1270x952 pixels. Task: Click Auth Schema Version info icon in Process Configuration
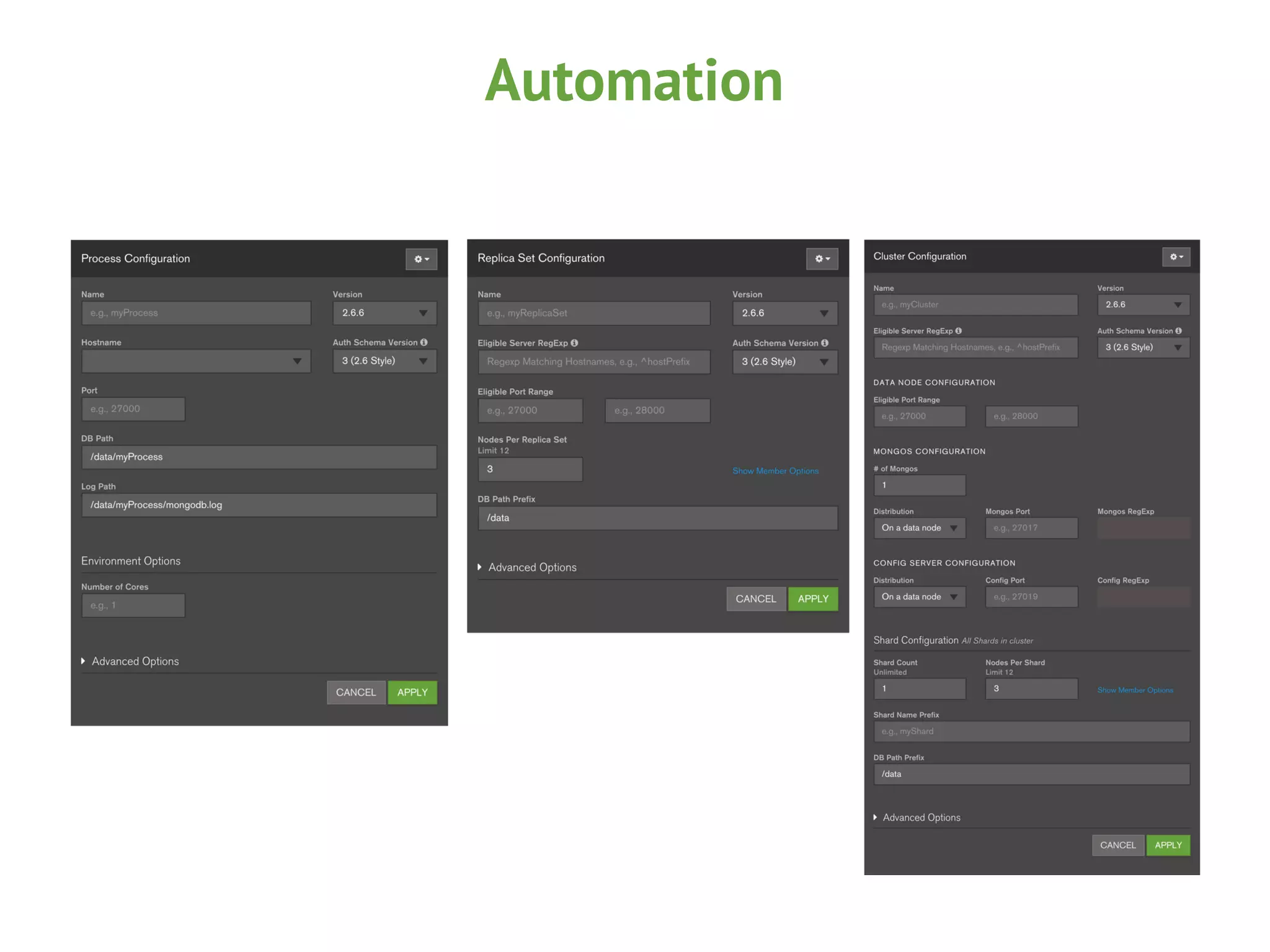(x=424, y=342)
